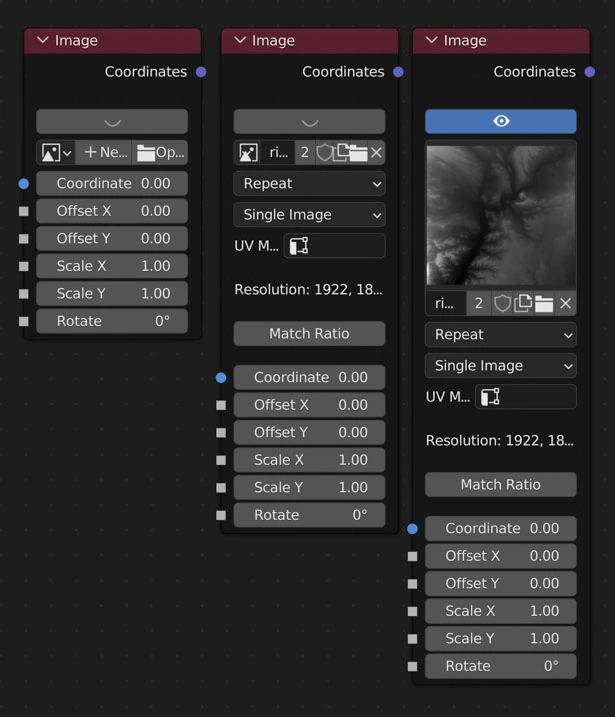This screenshot has width=615, height=717.
Task: Click the shield icon in the right node
Action: (x=502, y=303)
